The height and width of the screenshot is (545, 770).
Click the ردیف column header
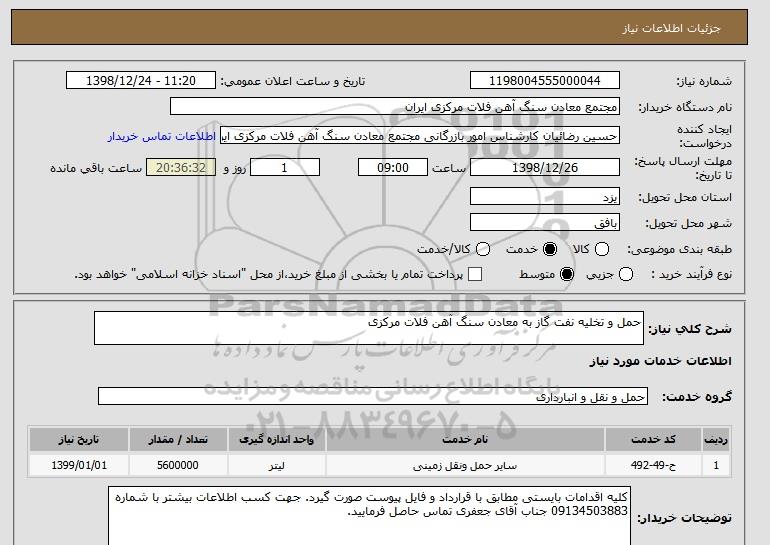coord(716,439)
